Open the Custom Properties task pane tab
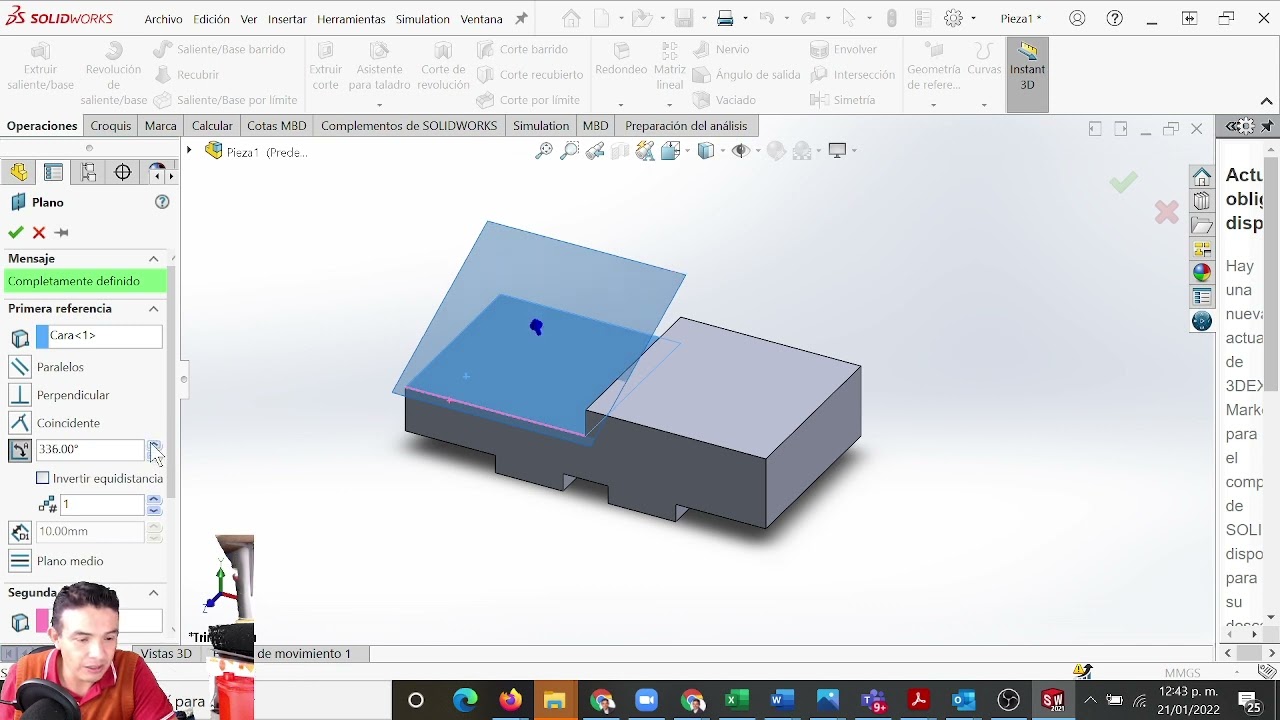Screen dimensions: 1280x720 pyautogui.click(x=1202, y=296)
